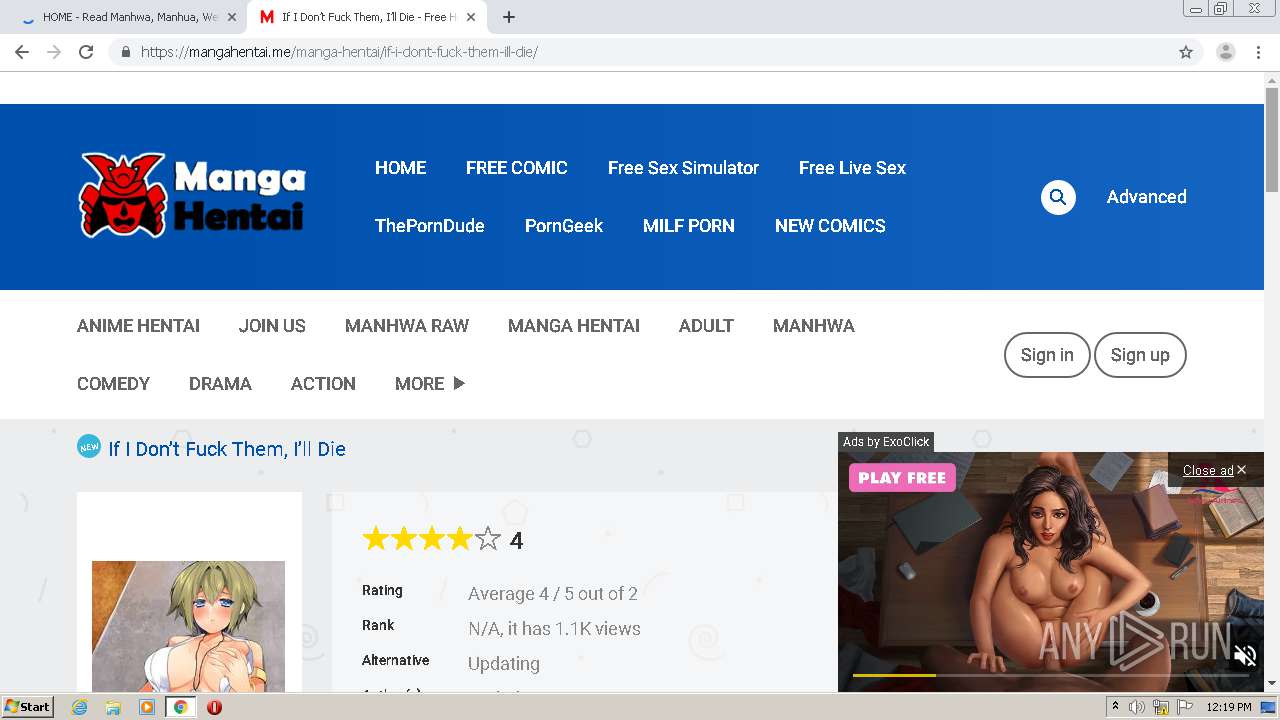
Task: Click the Chrome taskbar icon
Action: [x=181, y=707]
